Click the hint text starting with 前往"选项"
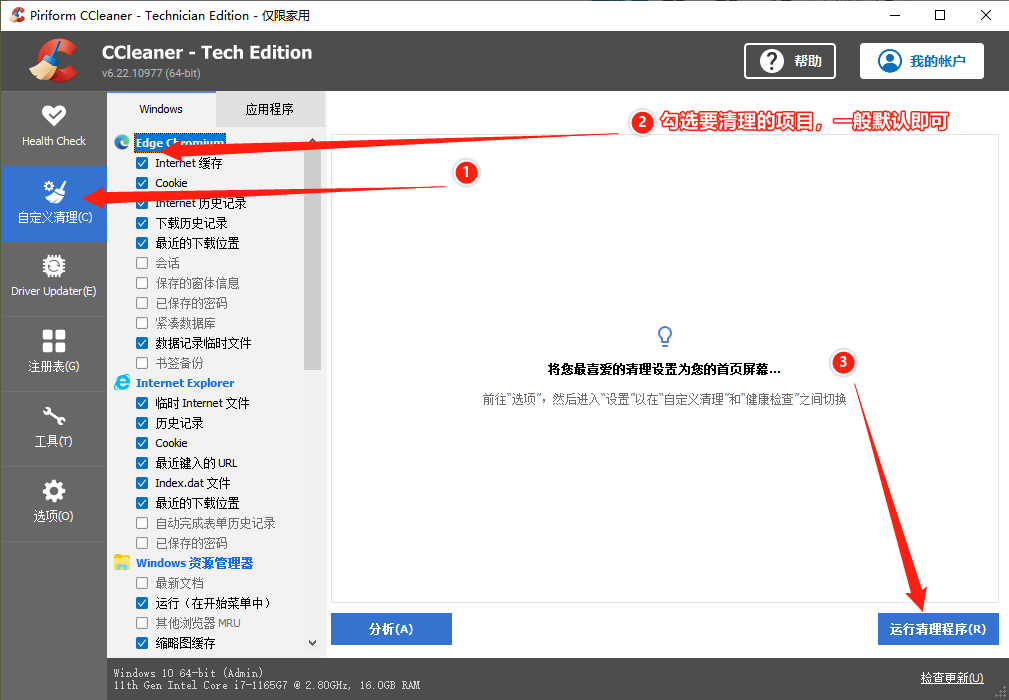The width and height of the screenshot is (1009, 700). [x=664, y=400]
